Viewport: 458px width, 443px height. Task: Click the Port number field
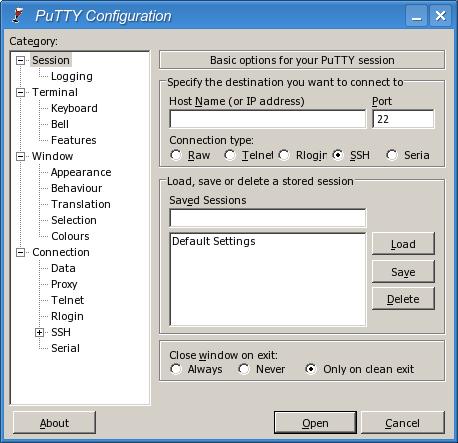403,119
